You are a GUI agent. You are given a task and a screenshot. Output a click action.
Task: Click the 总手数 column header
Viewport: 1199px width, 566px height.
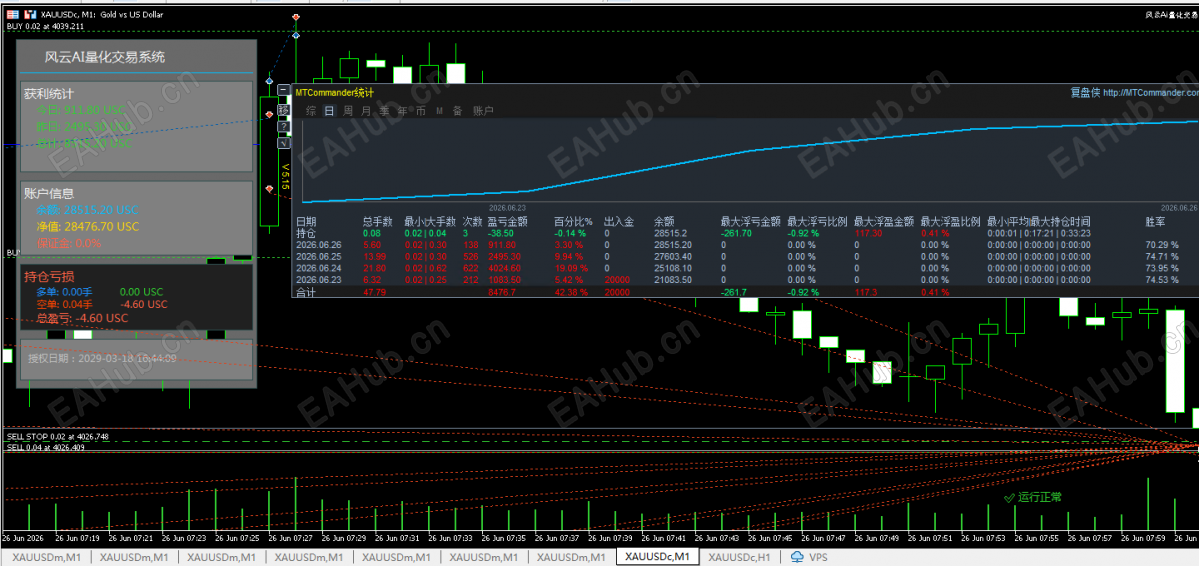coord(378,222)
